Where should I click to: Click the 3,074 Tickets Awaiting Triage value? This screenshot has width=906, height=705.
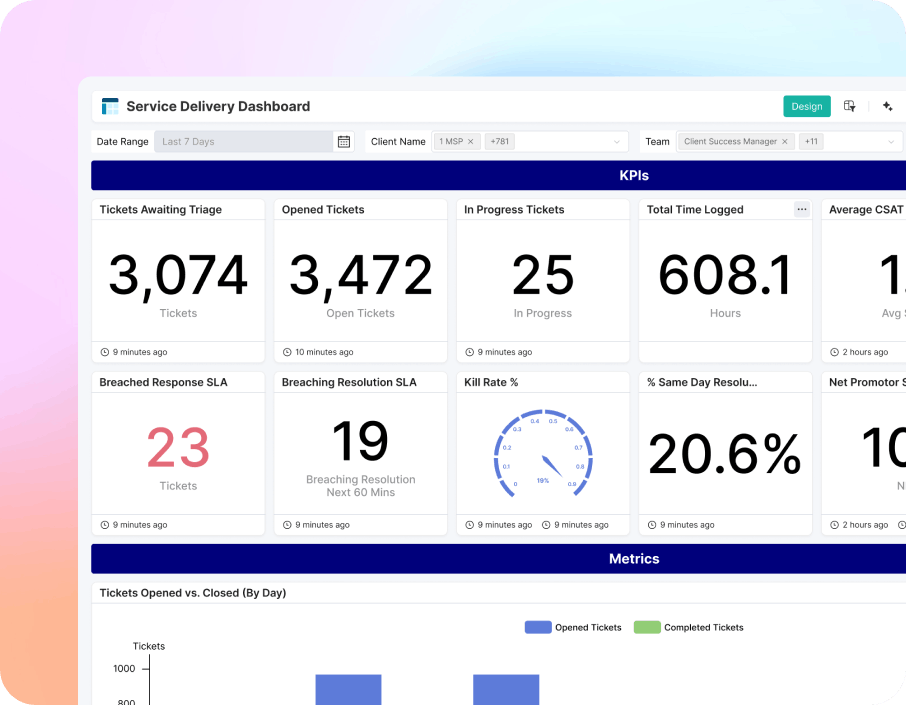[x=178, y=276]
